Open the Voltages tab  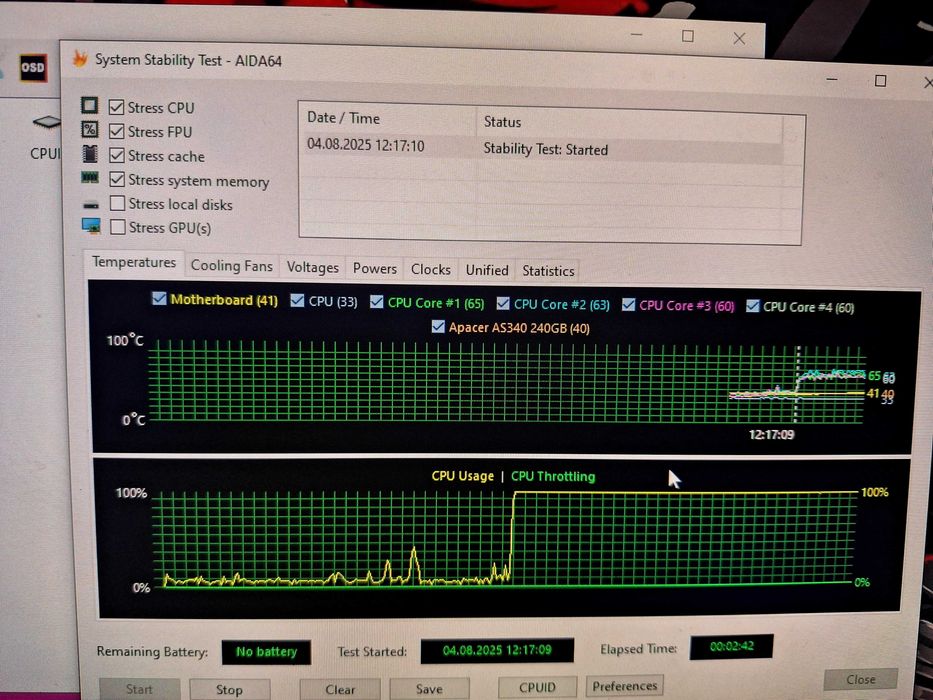[x=312, y=267]
